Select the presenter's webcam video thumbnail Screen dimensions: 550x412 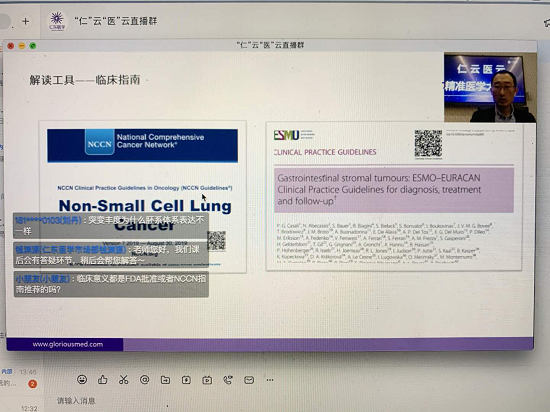pyautogui.click(x=490, y=88)
